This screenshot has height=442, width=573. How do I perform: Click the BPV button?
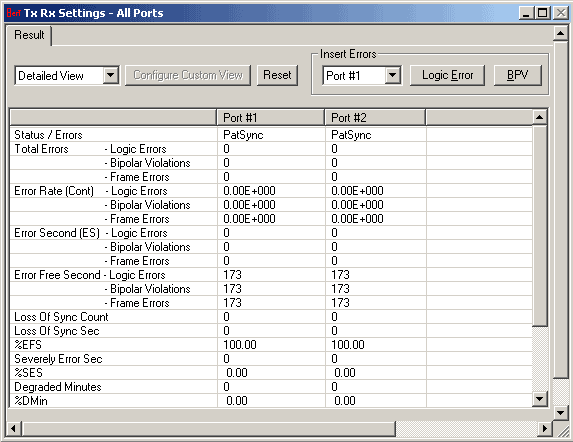tap(517, 75)
